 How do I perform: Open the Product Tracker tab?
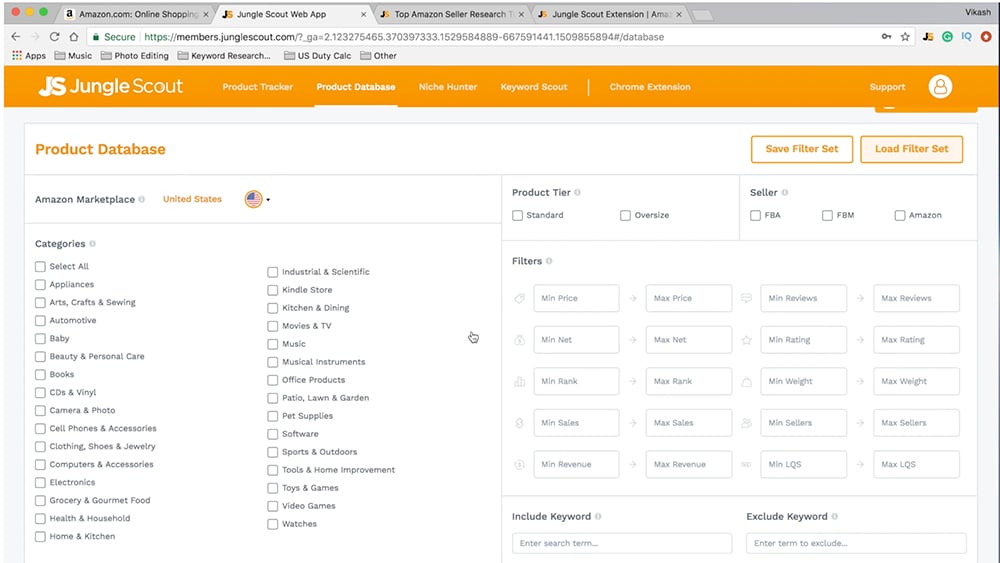258,87
